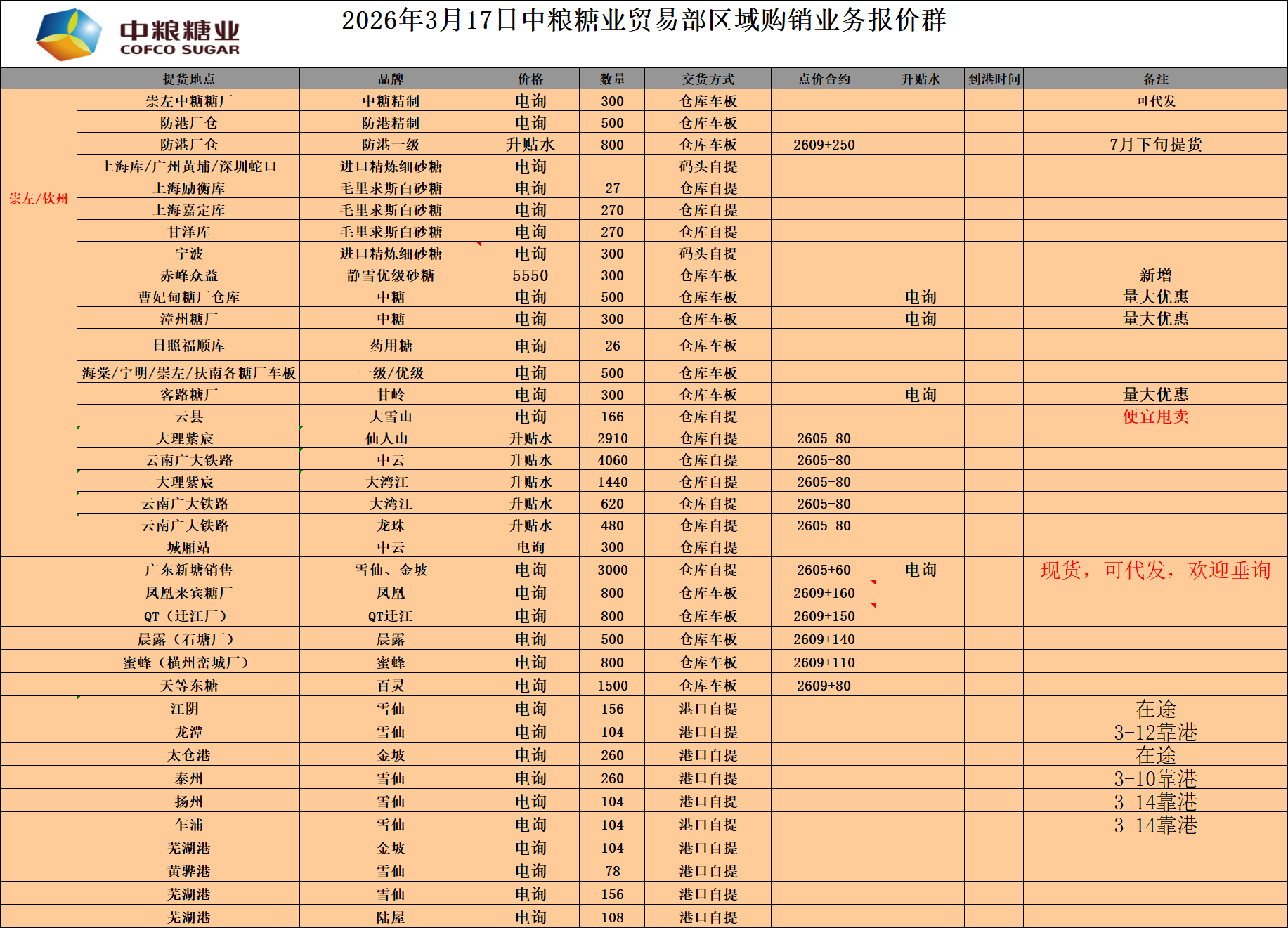
Task: Select the spreadsheet title text
Action: pyautogui.click(x=643, y=20)
